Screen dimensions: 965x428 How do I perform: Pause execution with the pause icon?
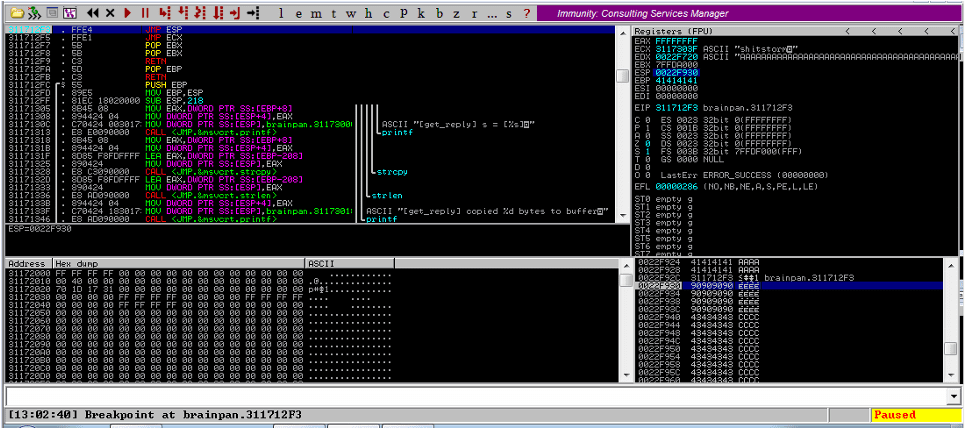(146, 13)
